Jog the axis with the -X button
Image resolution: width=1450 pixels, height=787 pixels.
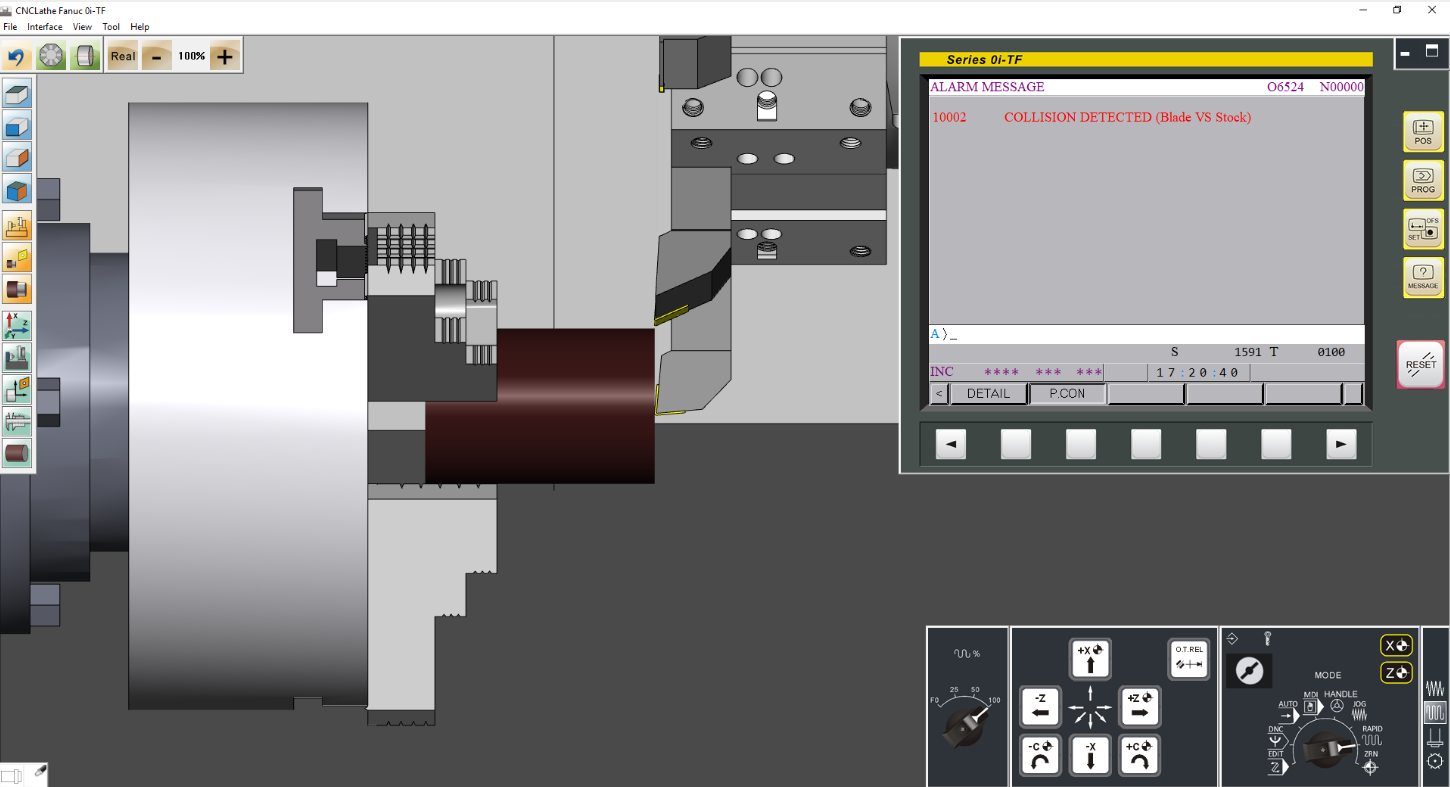pyautogui.click(x=1090, y=755)
